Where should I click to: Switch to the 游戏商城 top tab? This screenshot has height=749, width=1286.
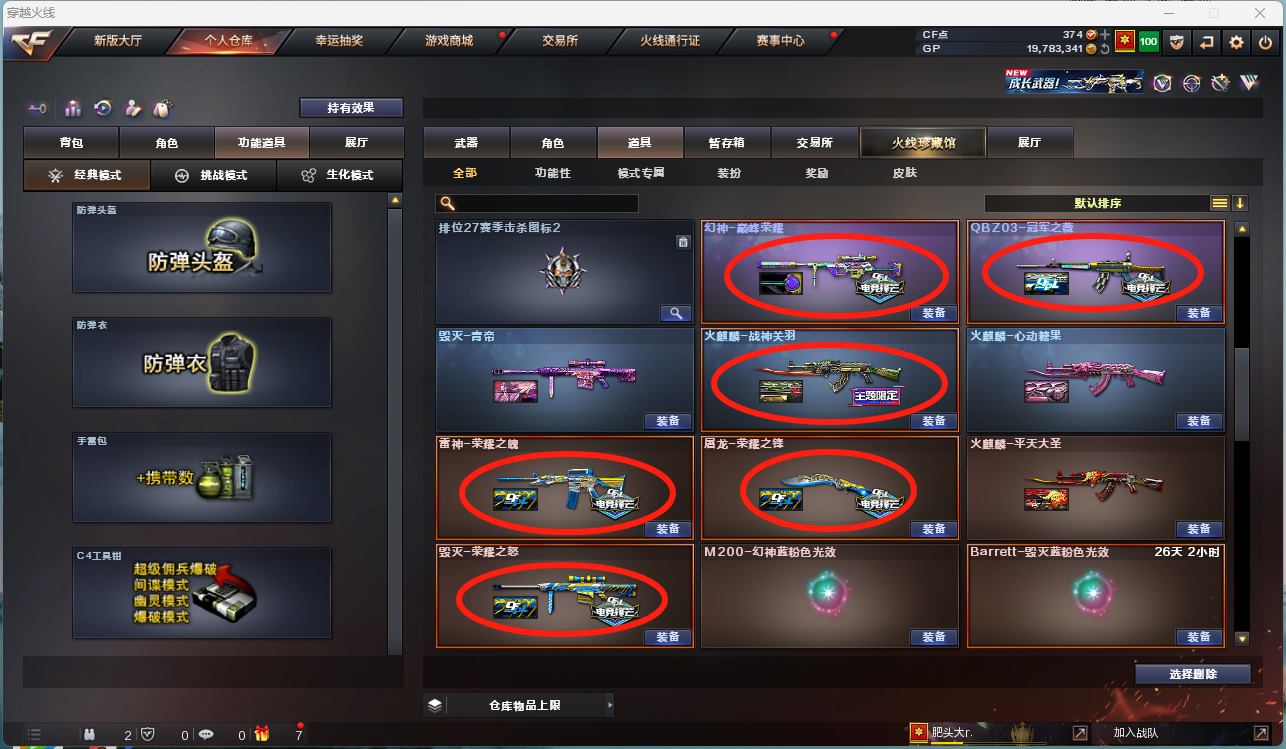[449, 41]
